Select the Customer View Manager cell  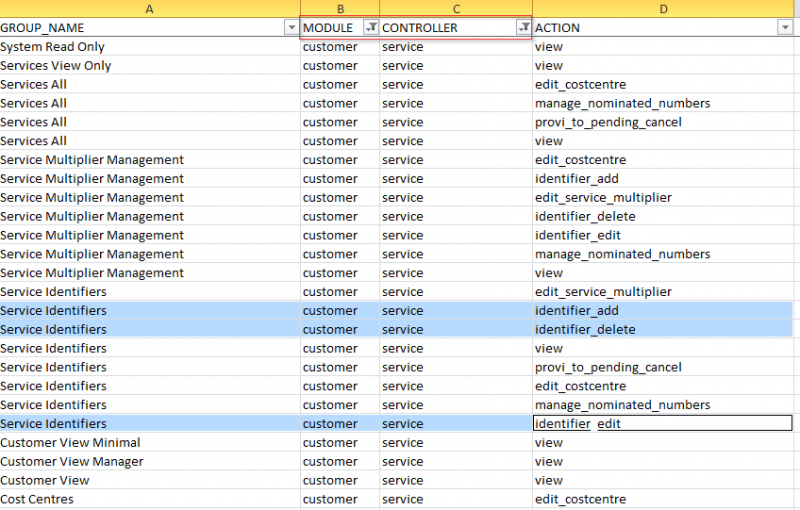150,461
